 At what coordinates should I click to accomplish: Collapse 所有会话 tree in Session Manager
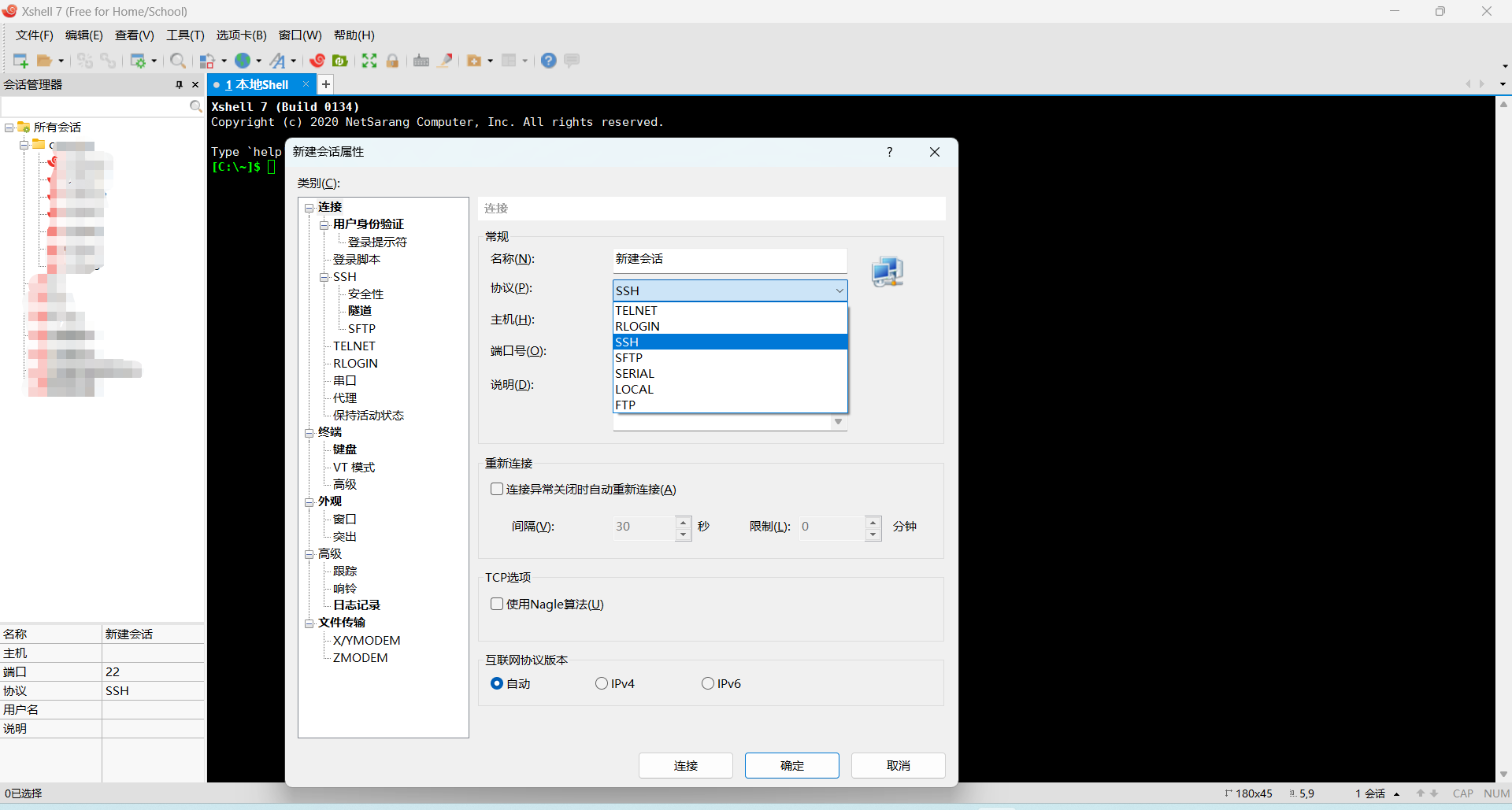9,128
